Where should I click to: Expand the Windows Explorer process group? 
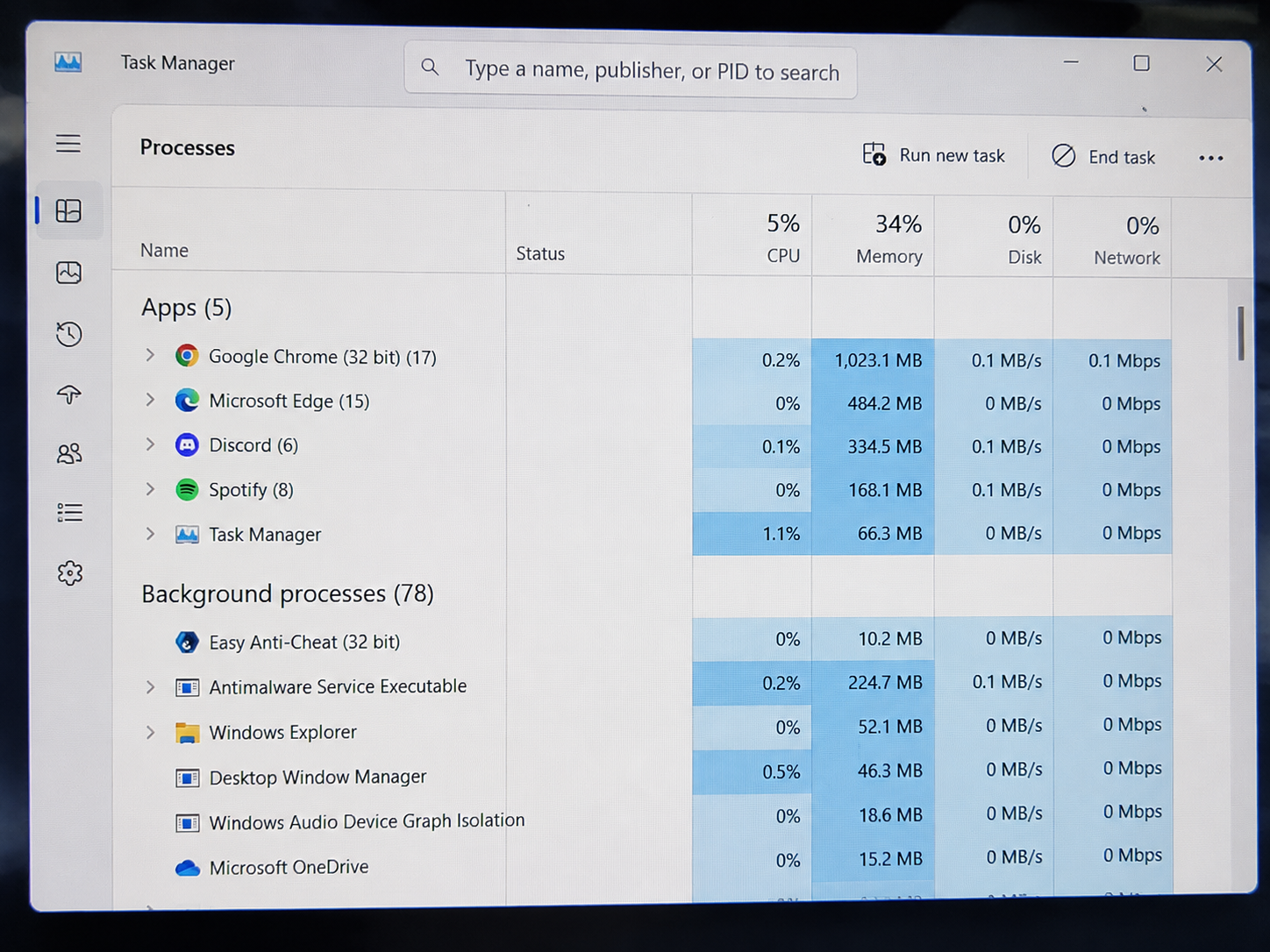tap(150, 732)
